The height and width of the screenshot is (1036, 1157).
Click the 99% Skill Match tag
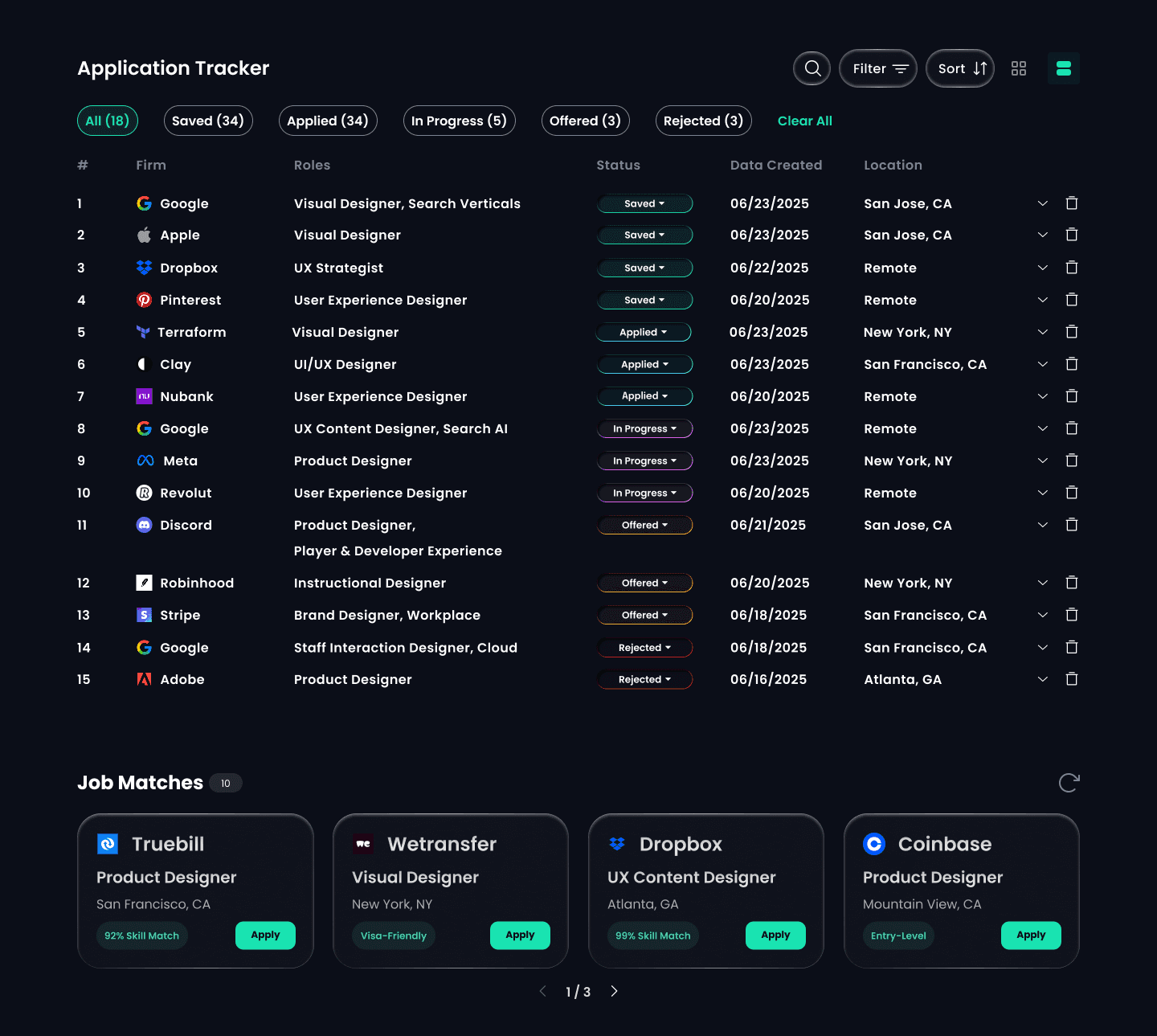653,936
